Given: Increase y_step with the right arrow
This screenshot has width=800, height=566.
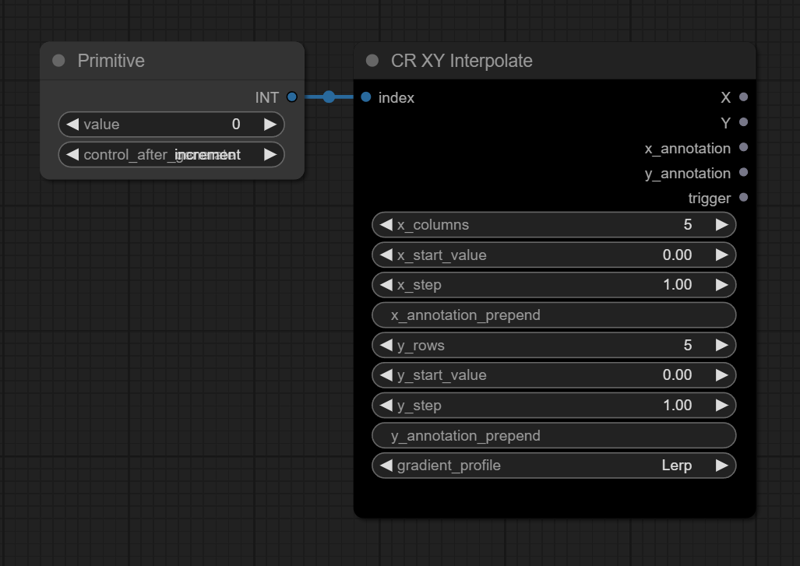Looking at the screenshot, I should tap(721, 405).
